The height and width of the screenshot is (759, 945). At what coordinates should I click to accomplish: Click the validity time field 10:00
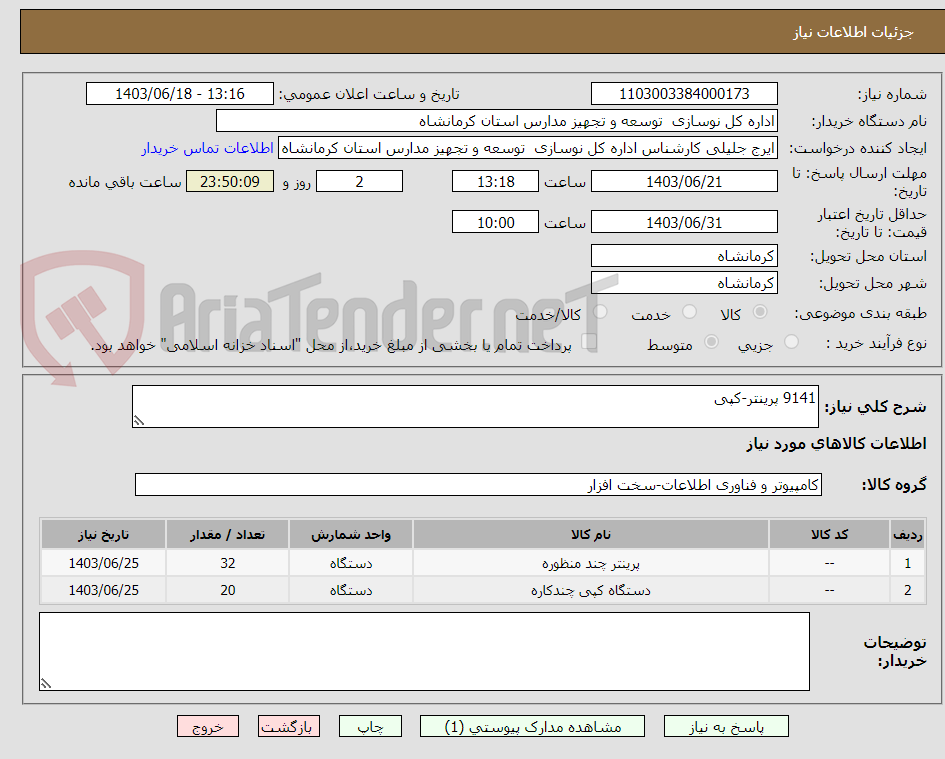click(495, 222)
